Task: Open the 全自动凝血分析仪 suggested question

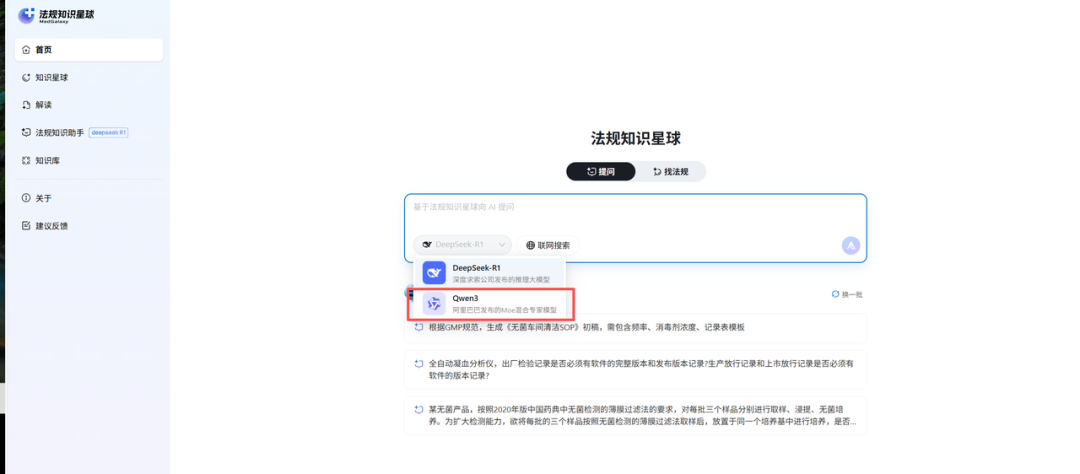Action: point(635,369)
